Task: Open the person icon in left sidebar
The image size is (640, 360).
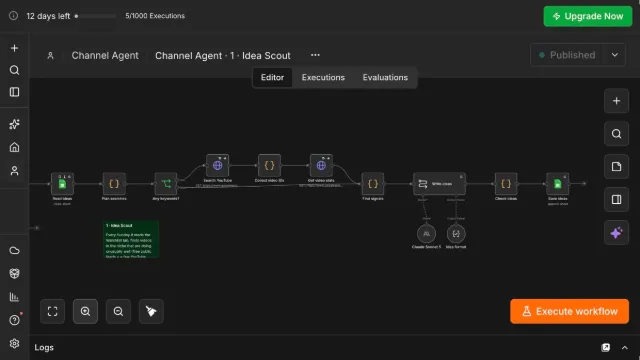Action: click(x=14, y=171)
